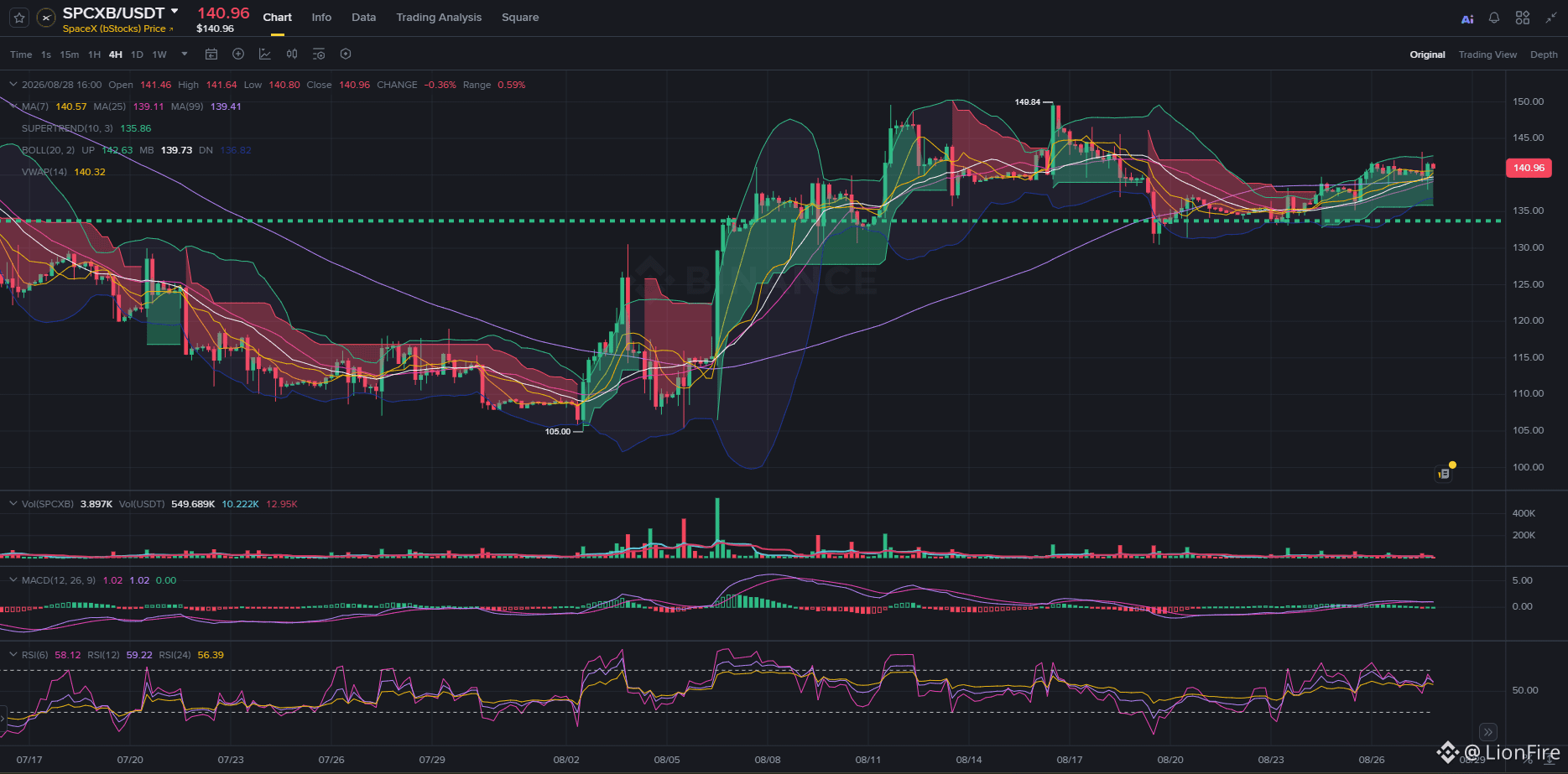Switch to the Chart tab

278,18
